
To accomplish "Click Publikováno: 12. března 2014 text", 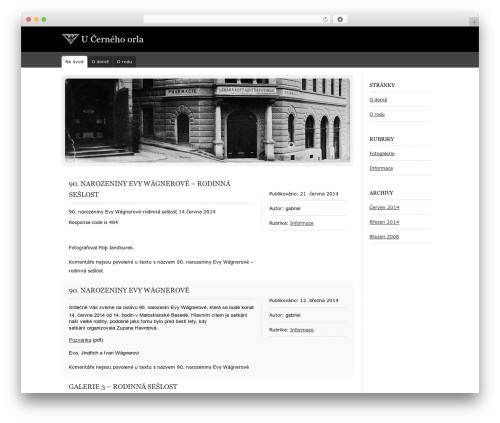I will point(304,301).
